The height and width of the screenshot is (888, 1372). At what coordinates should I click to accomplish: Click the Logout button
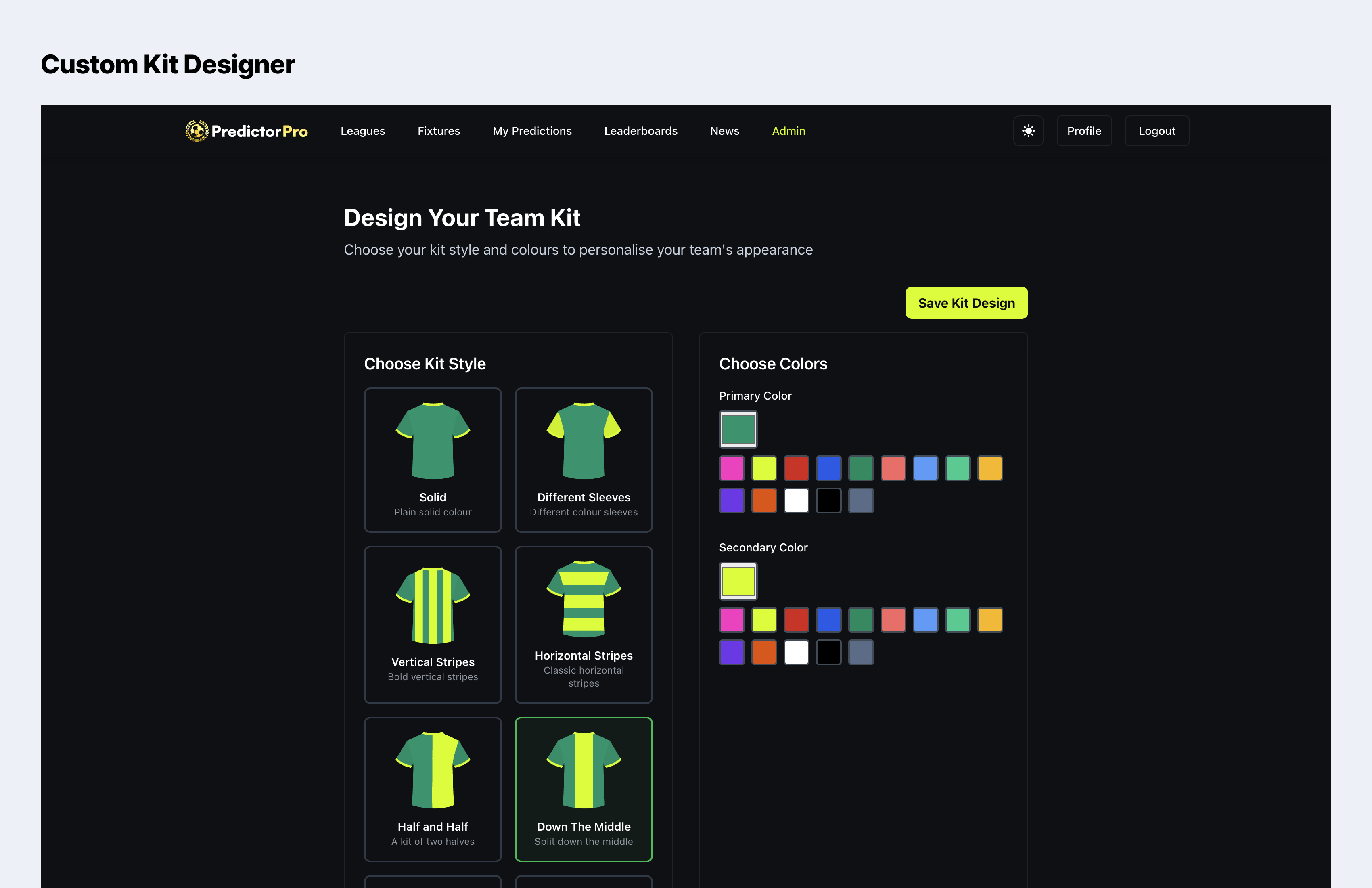(1157, 131)
